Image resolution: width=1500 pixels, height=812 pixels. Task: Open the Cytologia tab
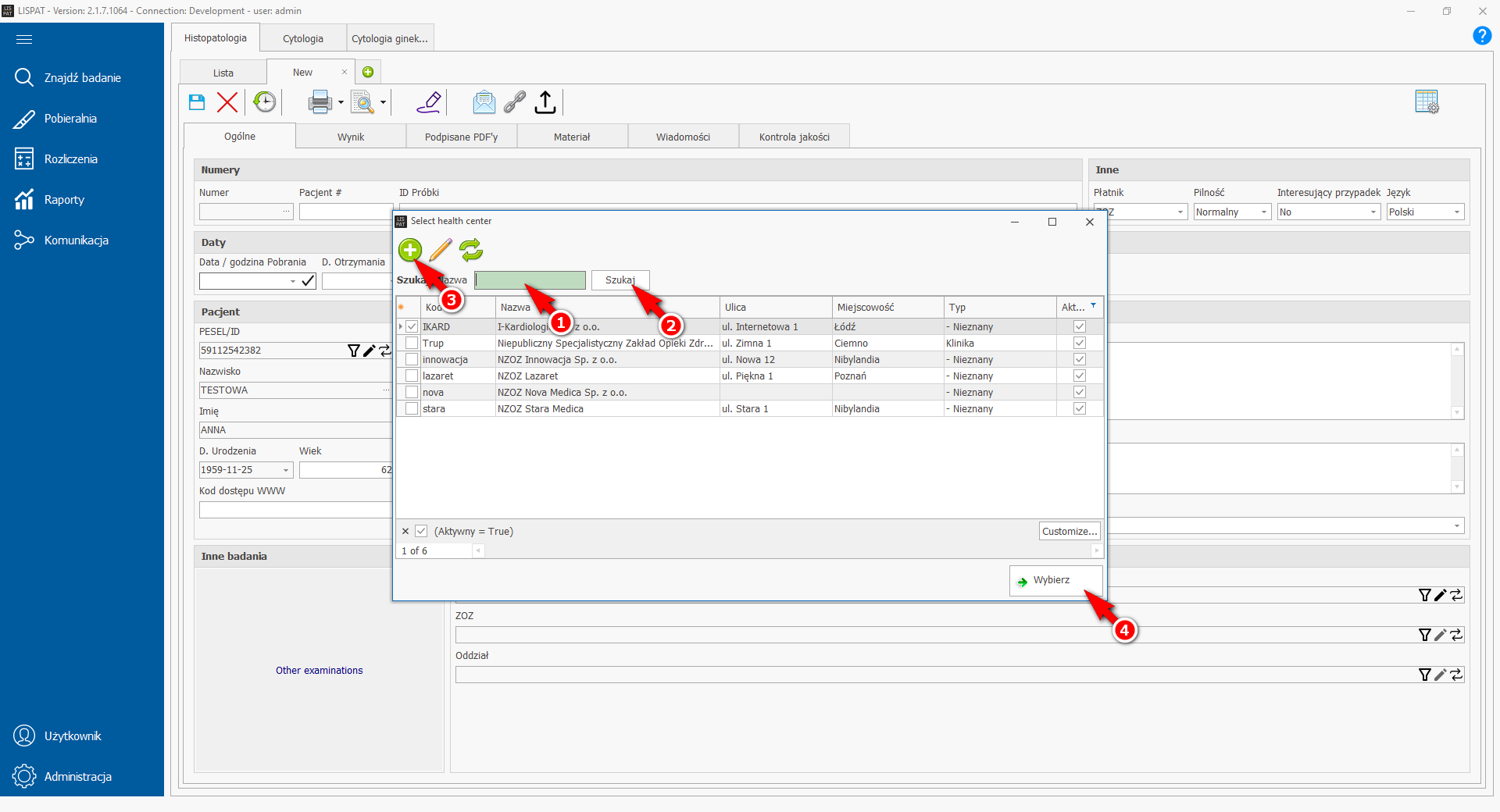(x=302, y=38)
